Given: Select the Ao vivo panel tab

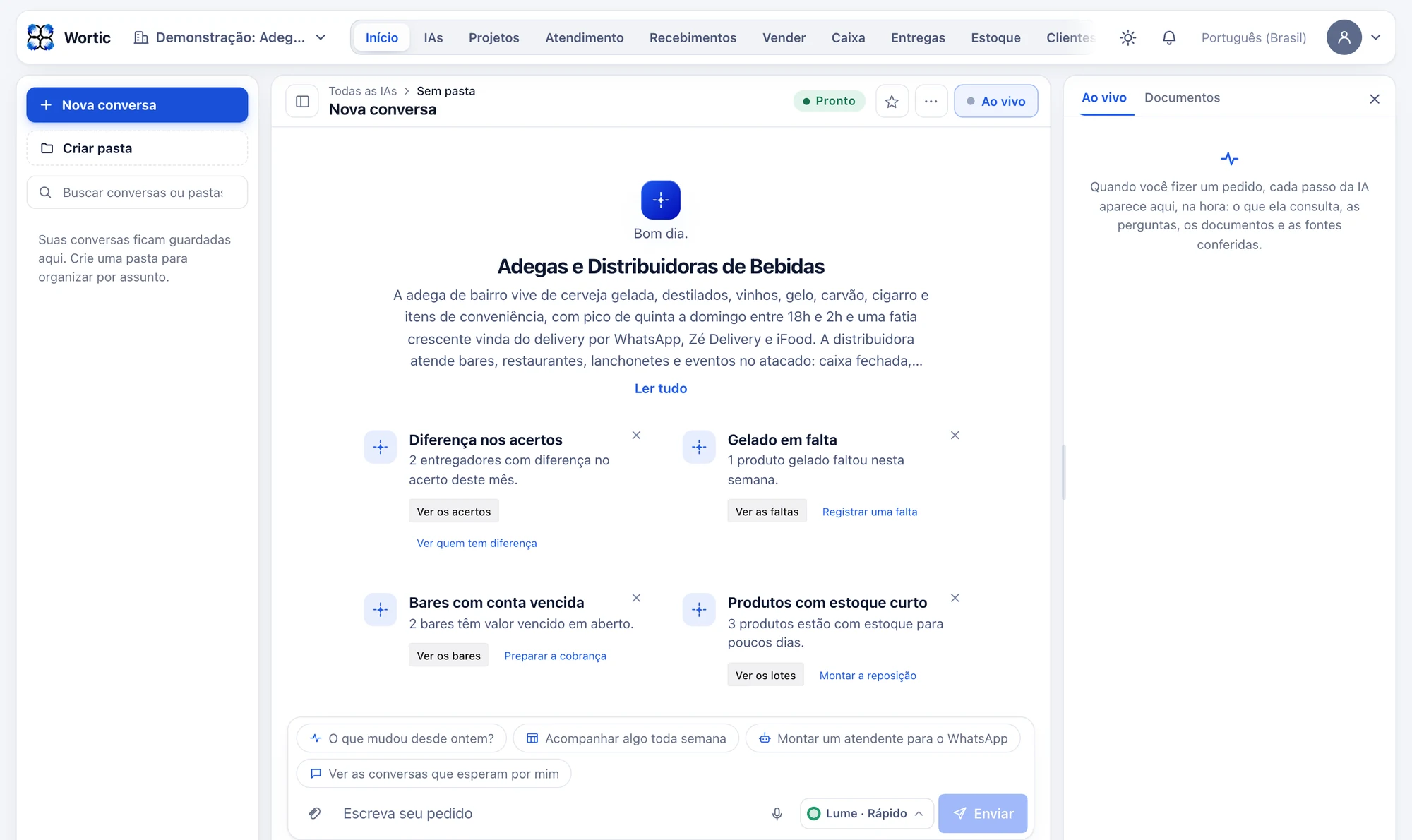Looking at the screenshot, I should coord(1104,97).
